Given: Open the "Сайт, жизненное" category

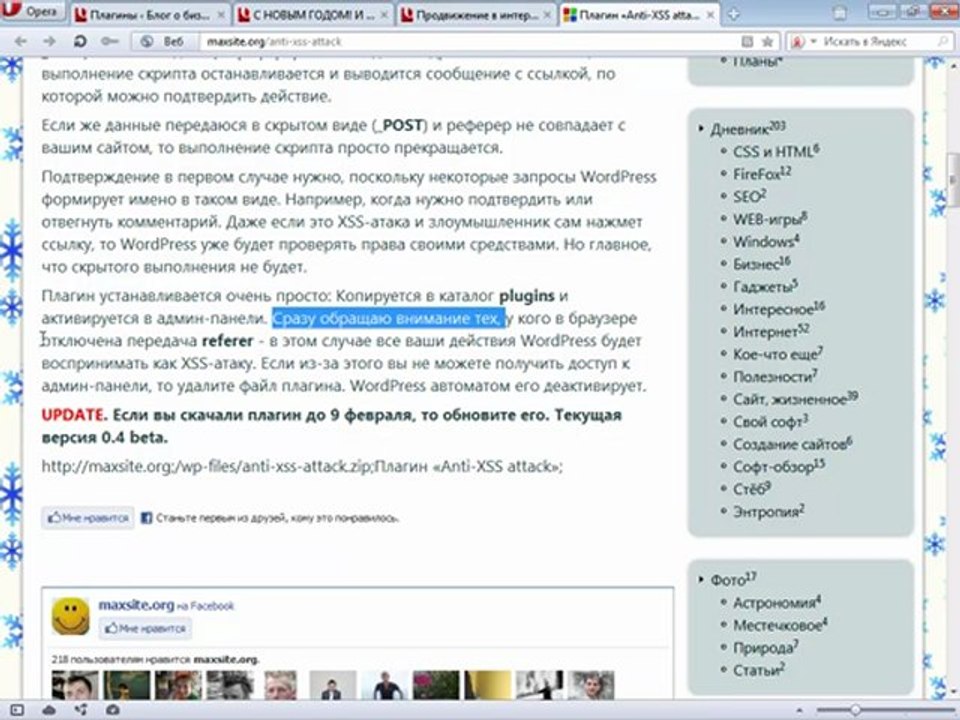Looking at the screenshot, I should (796, 399).
